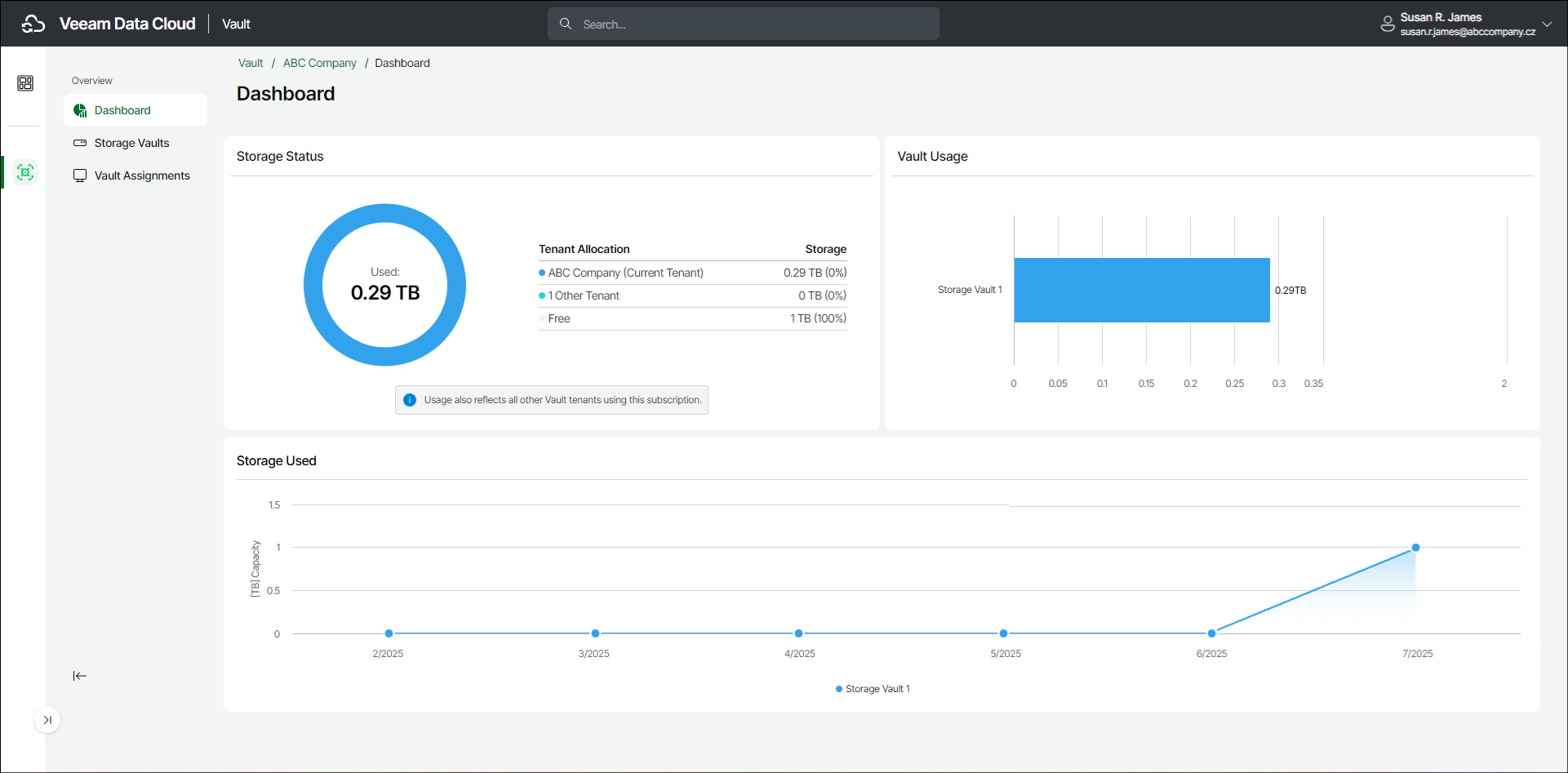Click the ABC Company breadcrumb link
The height and width of the screenshot is (773, 1568).
tap(320, 63)
